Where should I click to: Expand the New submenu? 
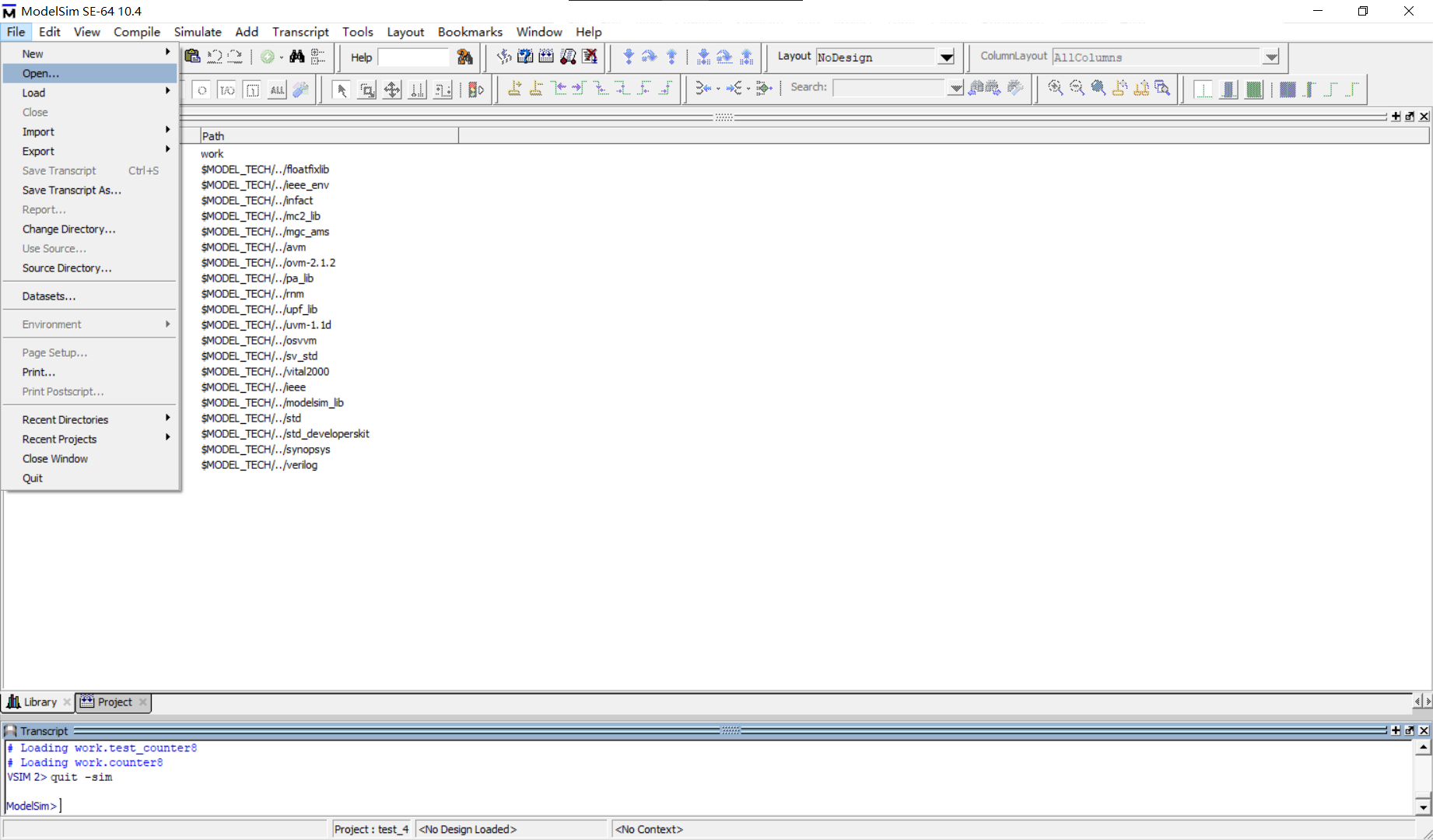(90, 54)
